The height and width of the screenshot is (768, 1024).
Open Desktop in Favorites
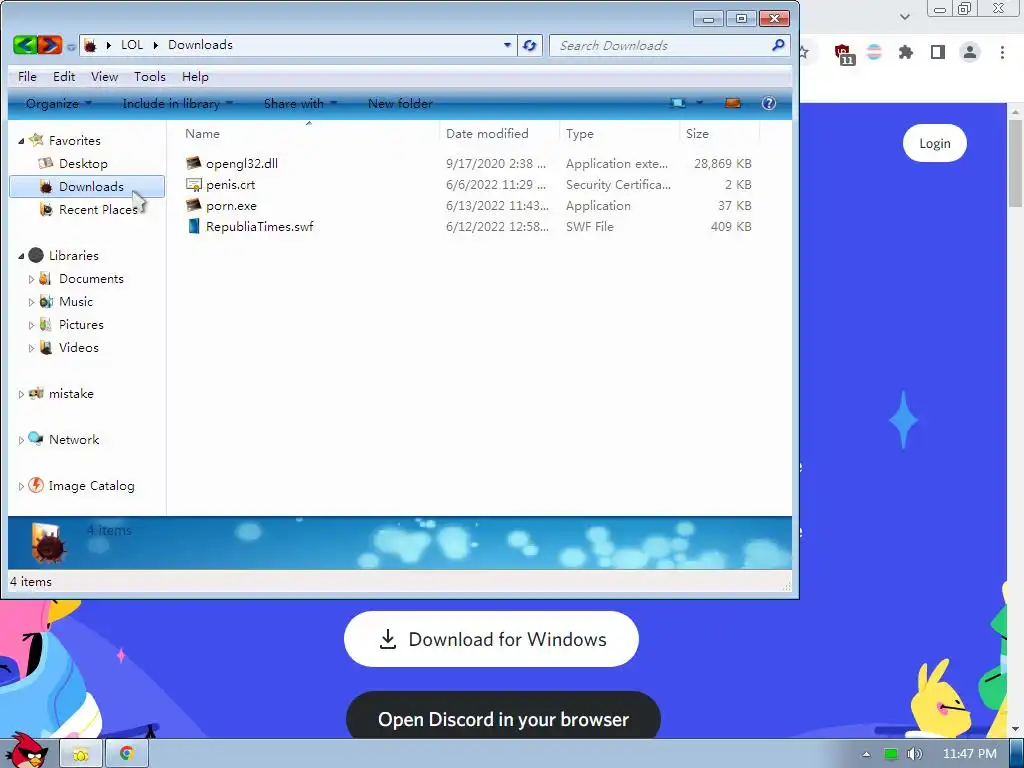83,163
